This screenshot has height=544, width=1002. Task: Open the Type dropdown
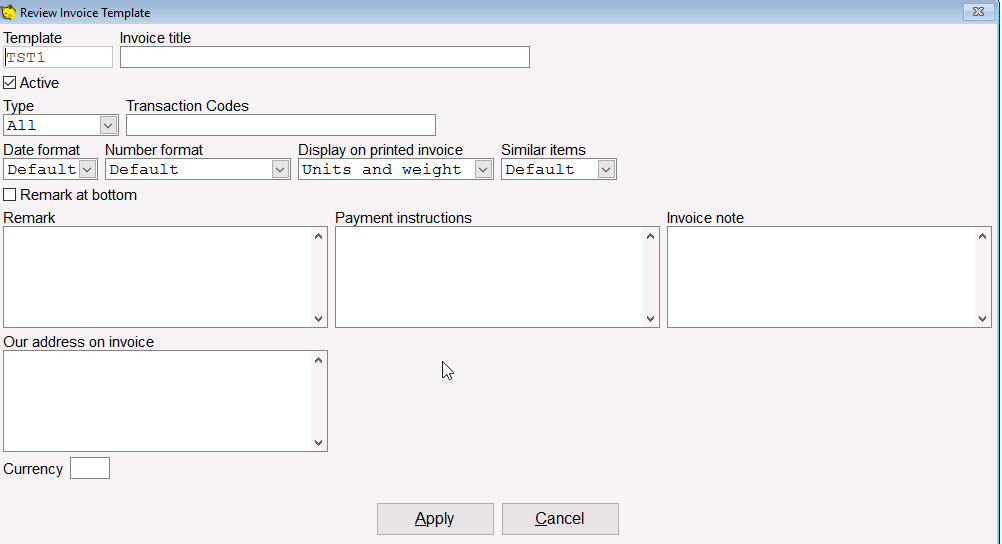click(108, 125)
